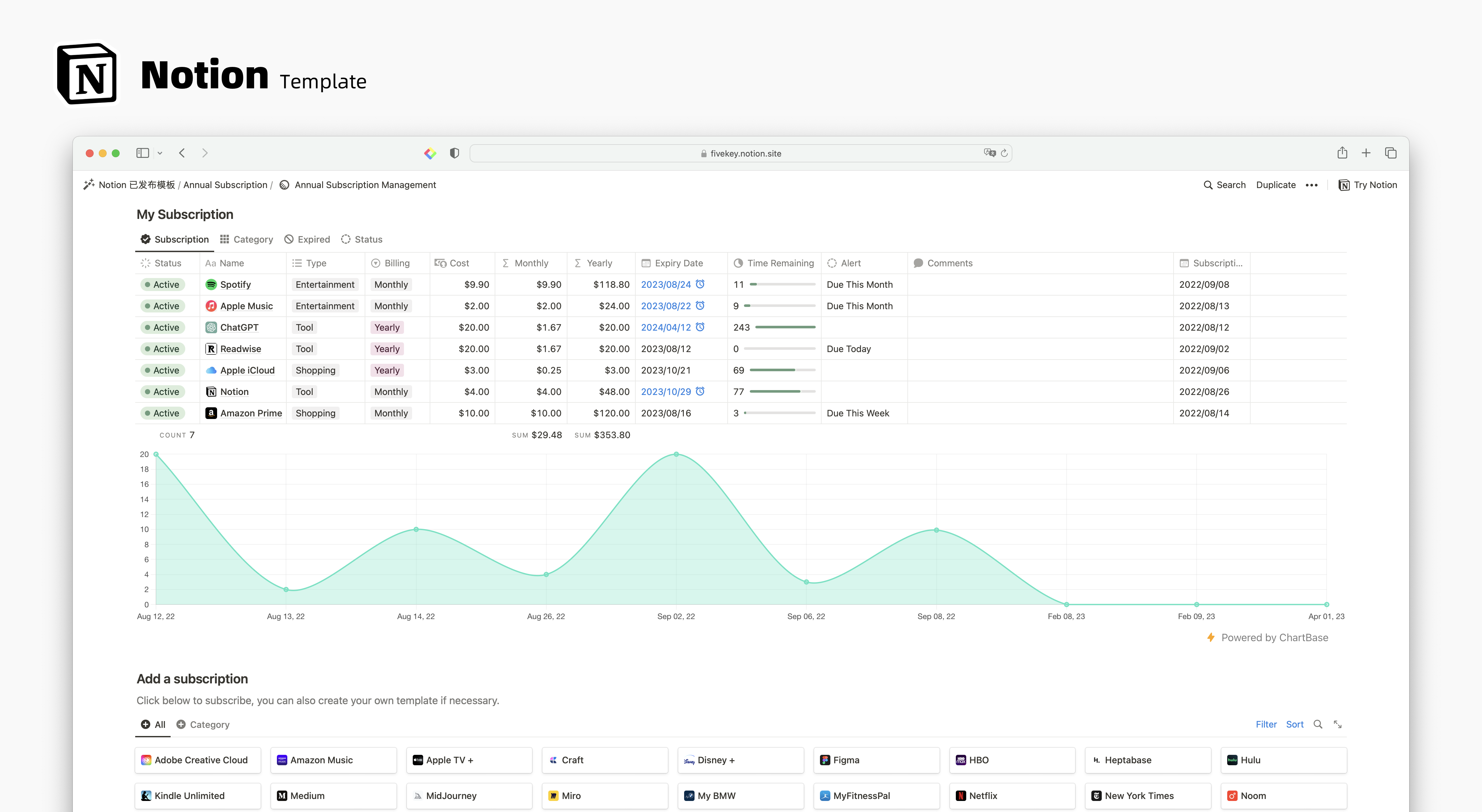Click reminder clock icon beside 2023/08/24

(x=700, y=284)
